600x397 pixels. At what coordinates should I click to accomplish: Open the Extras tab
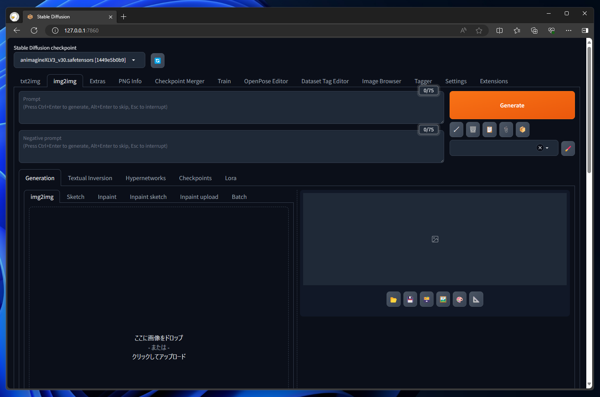(97, 81)
